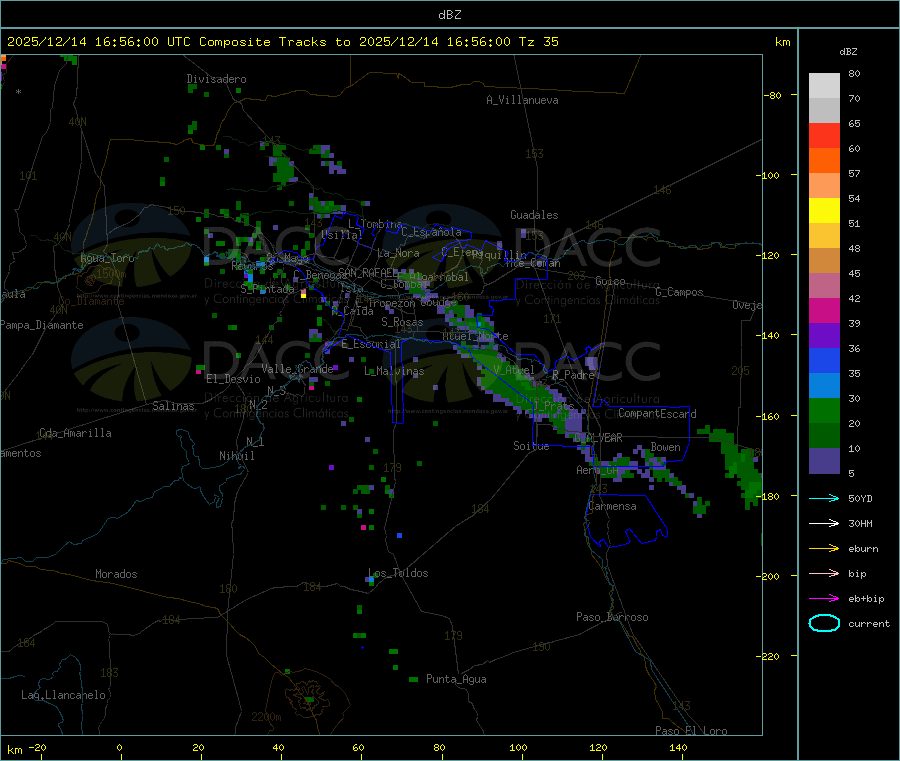Click the timestamp header text
This screenshot has width=900, height=761.
283,42
